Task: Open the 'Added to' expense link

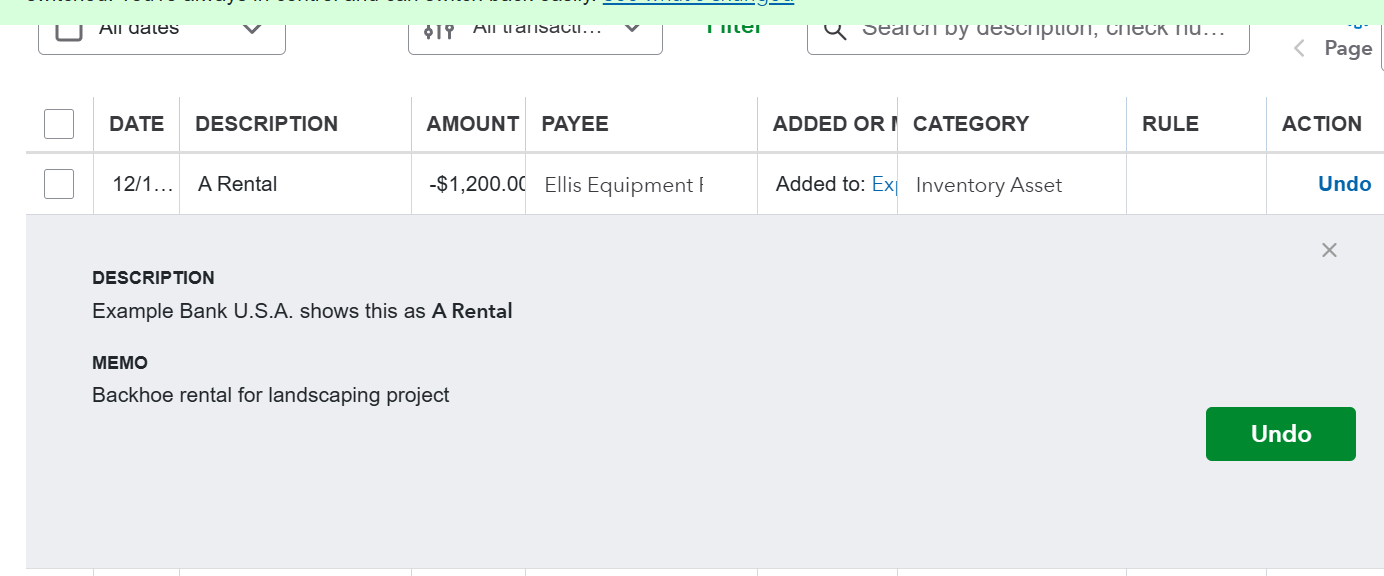Action: [884, 184]
